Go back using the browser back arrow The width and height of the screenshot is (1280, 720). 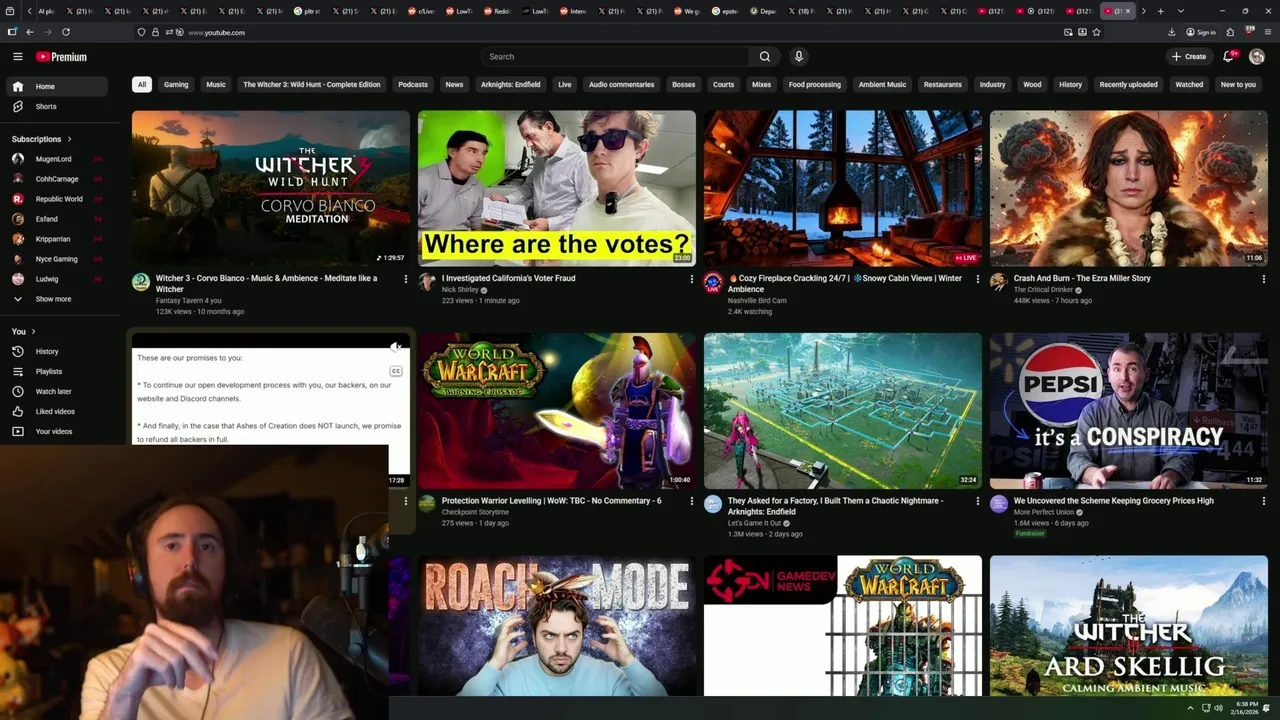[x=30, y=32]
